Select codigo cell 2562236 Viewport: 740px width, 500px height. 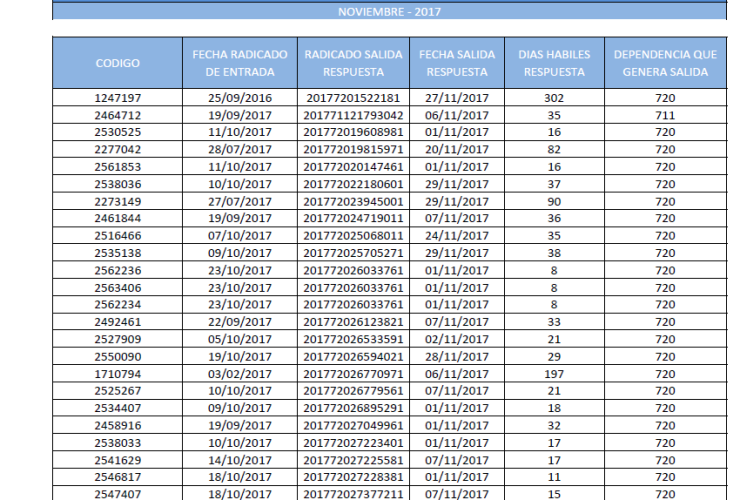pos(118,271)
